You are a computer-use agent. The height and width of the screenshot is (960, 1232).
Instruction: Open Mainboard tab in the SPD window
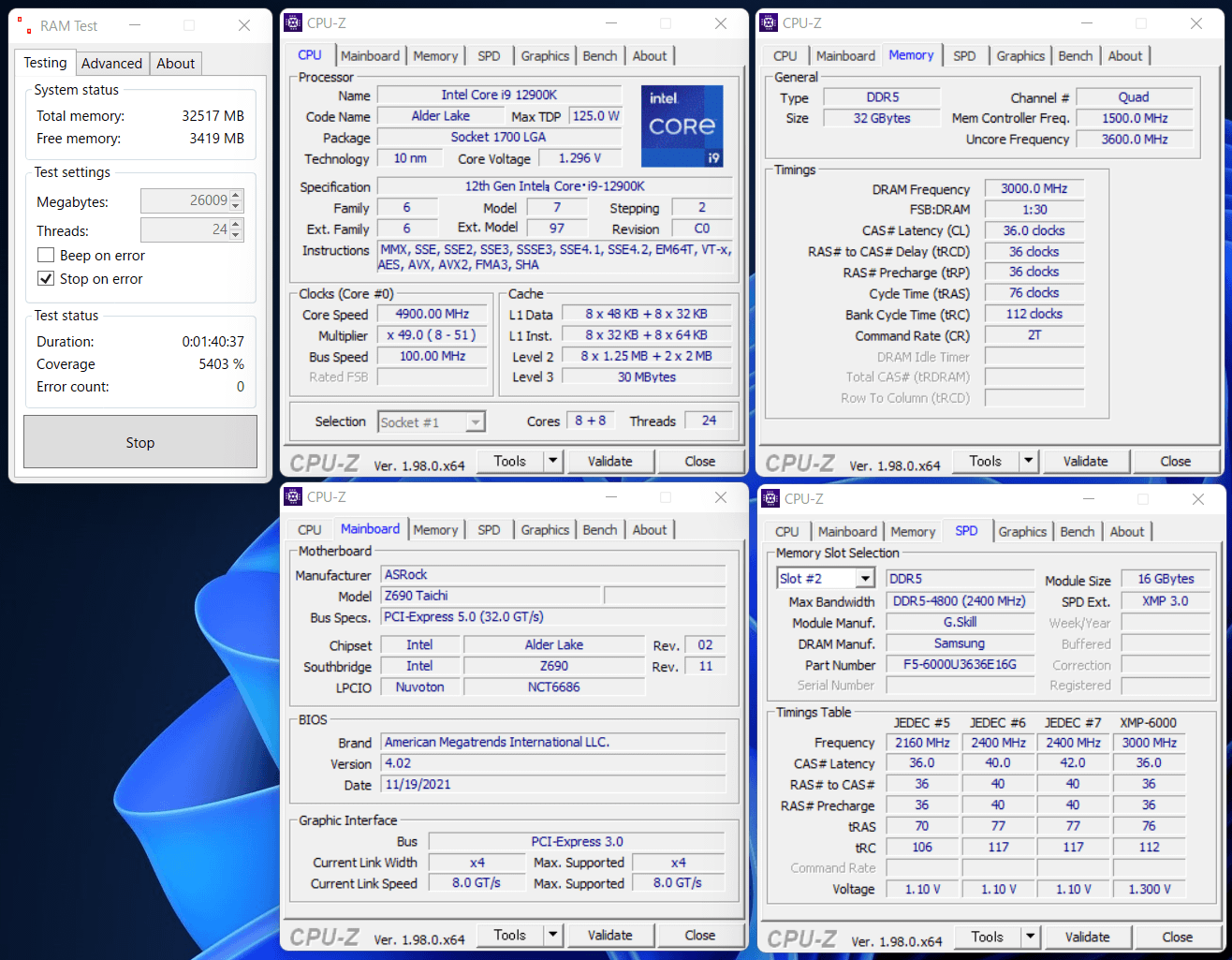coord(847,532)
